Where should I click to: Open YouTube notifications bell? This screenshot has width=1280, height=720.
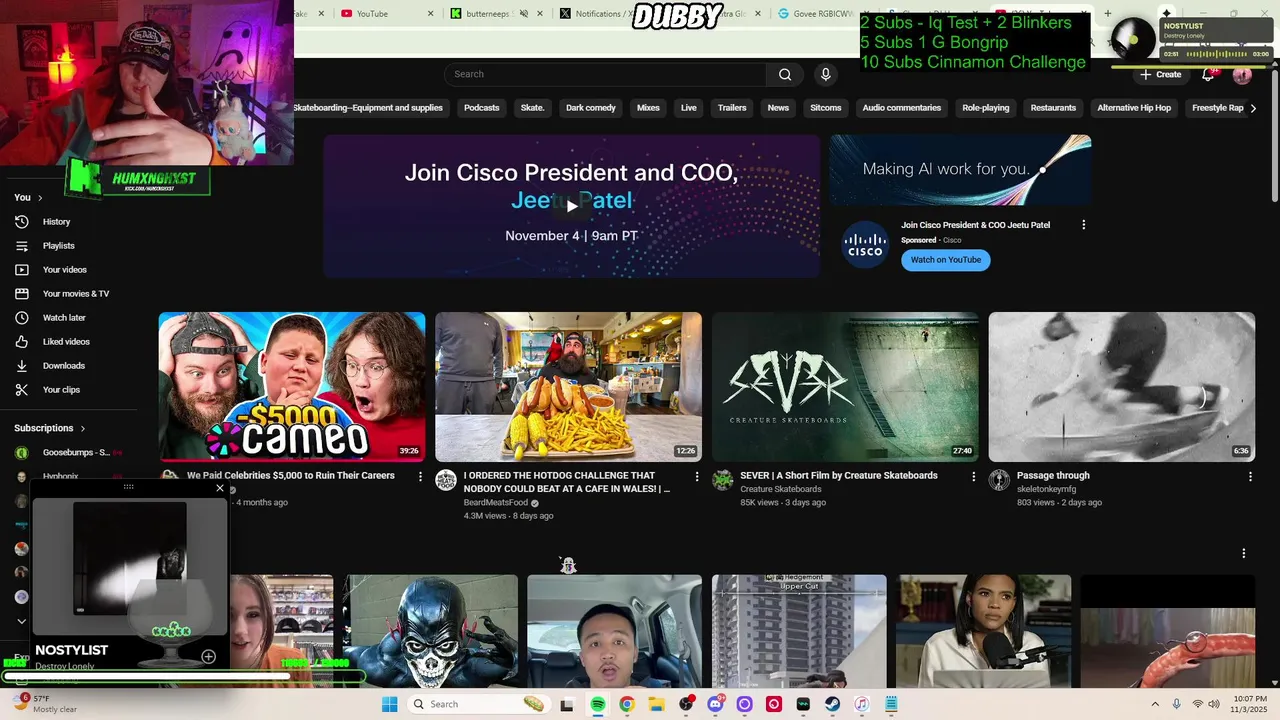(1208, 75)
